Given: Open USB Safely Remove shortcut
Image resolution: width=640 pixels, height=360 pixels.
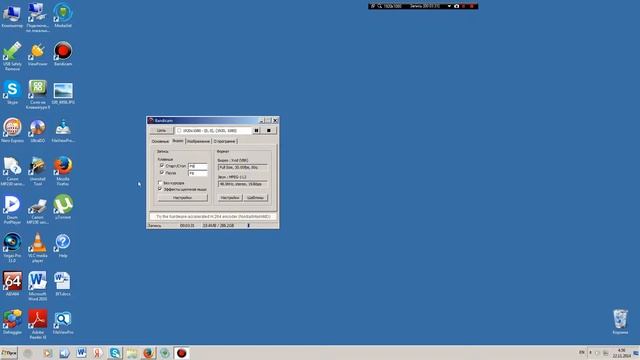Looking at the screenshot, I should click(12, 56).
